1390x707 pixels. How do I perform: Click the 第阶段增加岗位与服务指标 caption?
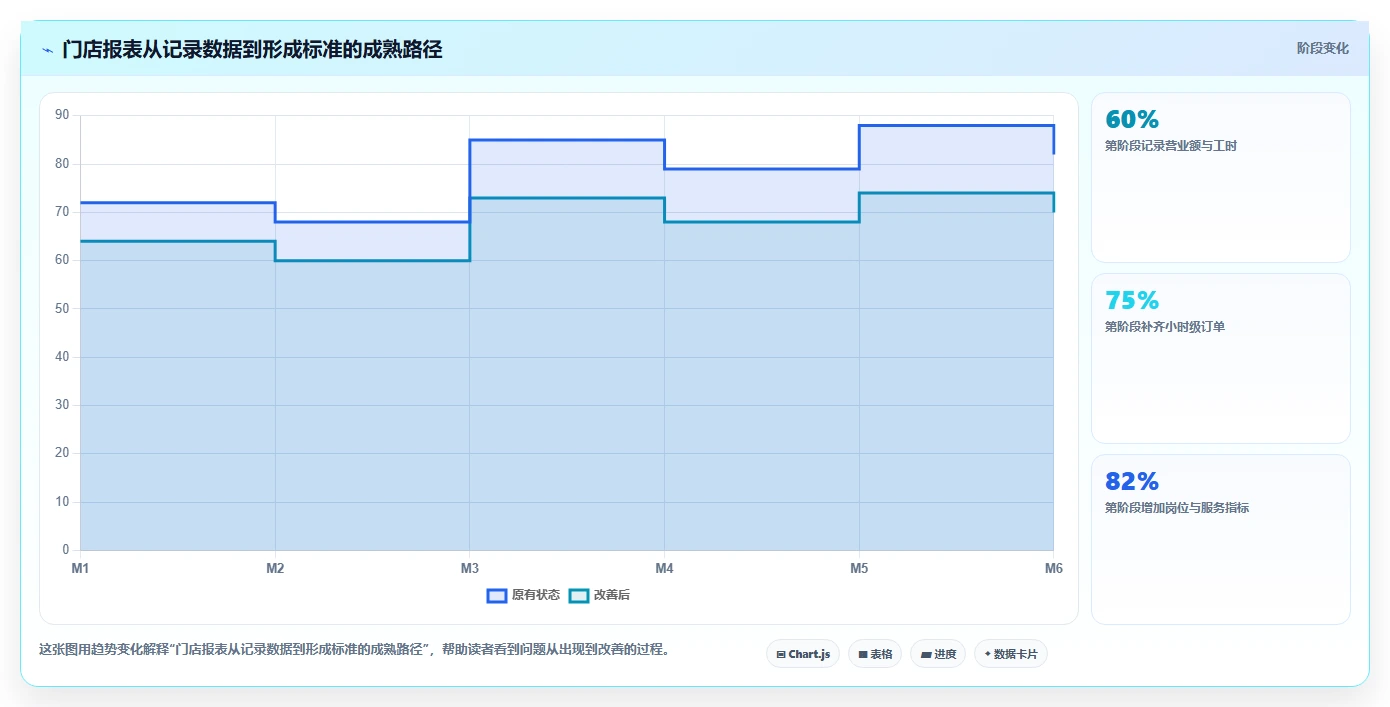coord(1177,508)
